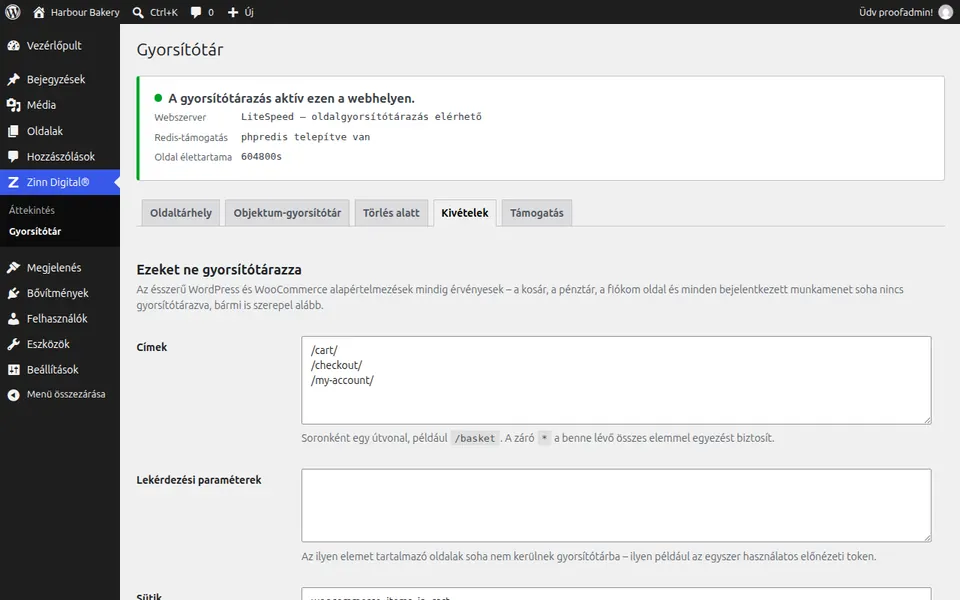Click the Felhasználók user icon
Viewport: 960px width, 600px height.
tap(13, 319)
